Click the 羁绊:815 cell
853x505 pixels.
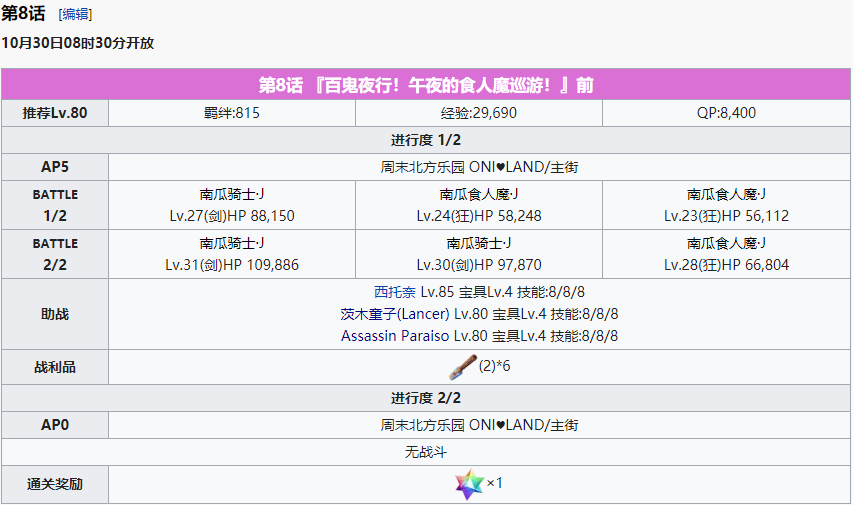(232, 113)
